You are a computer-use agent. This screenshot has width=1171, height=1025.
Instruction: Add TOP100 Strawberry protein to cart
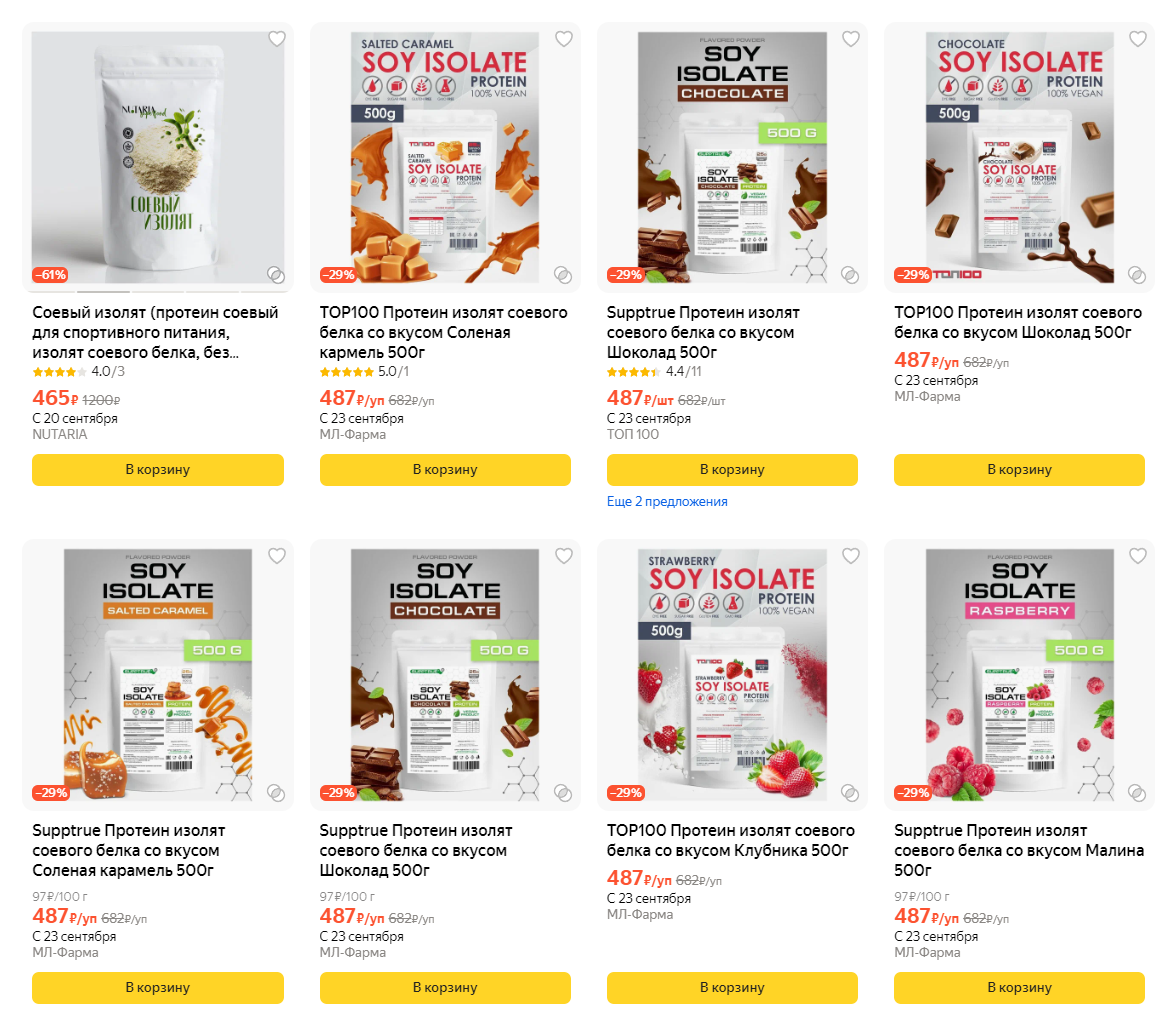pyautogui.click(x=732, y=988)
